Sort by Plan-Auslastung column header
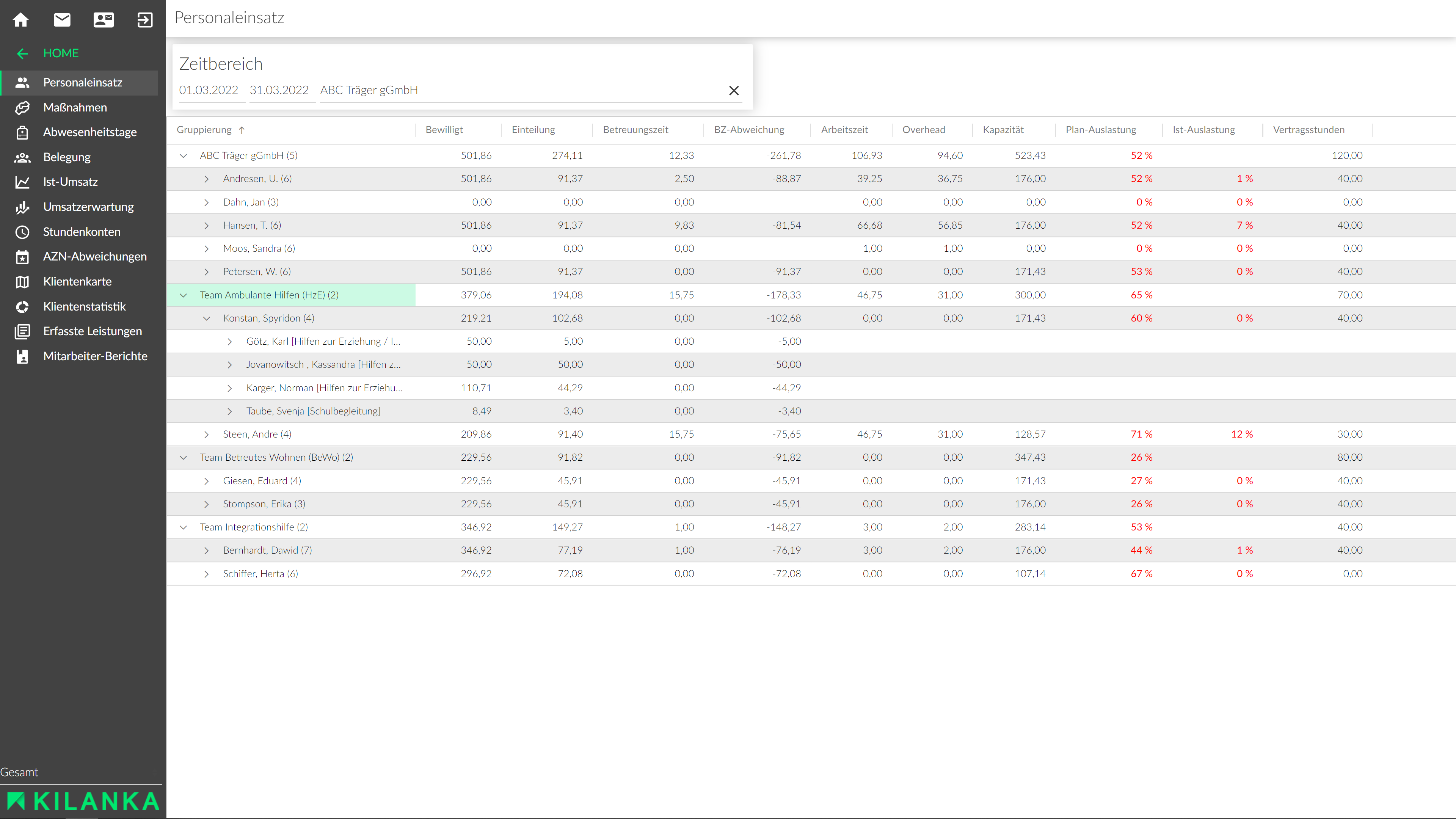Viewport: 1456px width, 819px height. pos(1100,130)
